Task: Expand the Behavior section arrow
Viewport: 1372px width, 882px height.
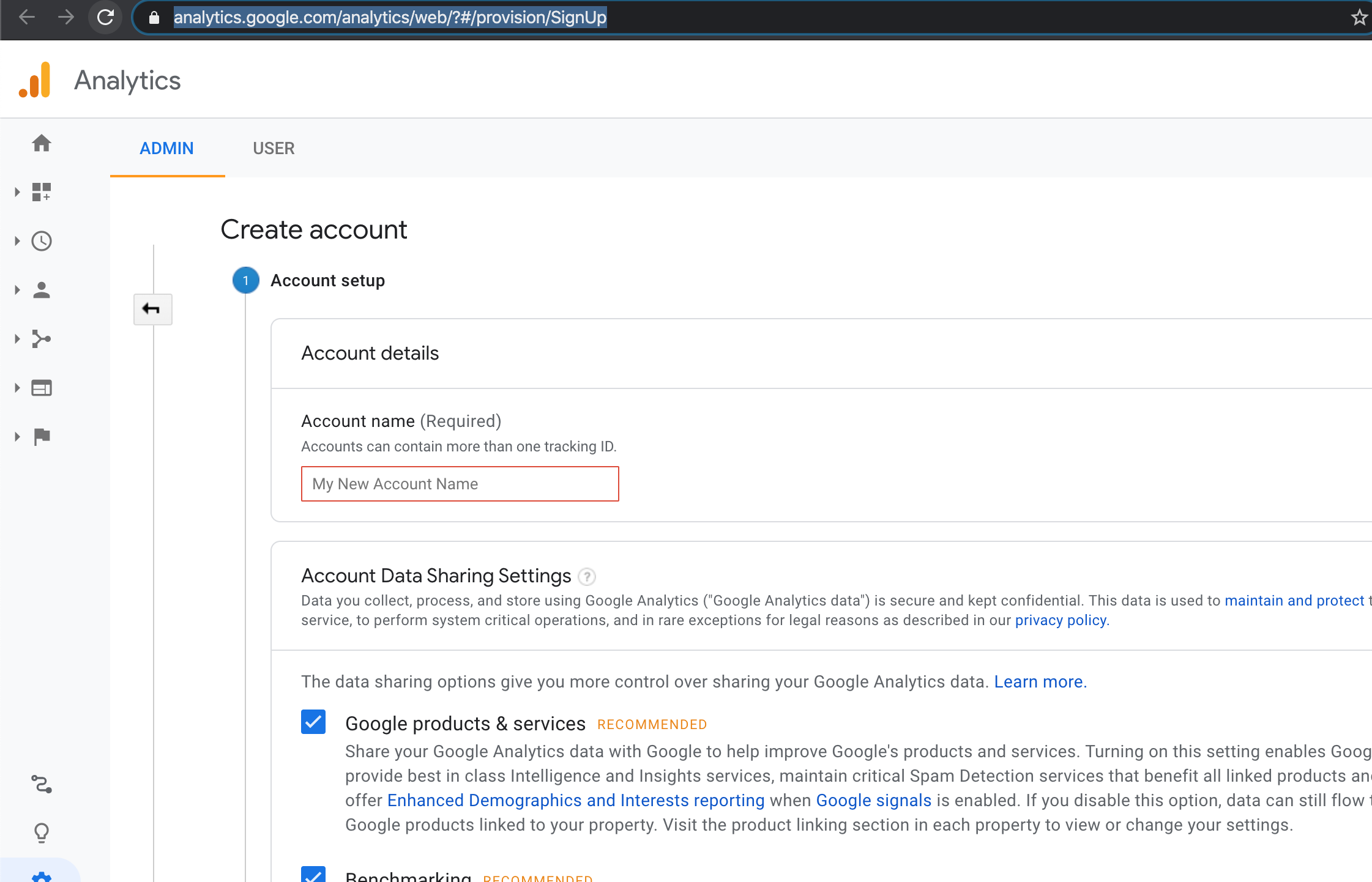Action: [x=17, y=388]
